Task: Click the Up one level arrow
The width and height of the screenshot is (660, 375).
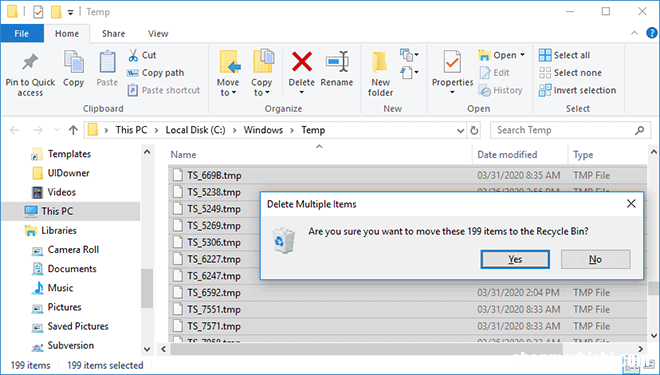Action: coord(74,130)
